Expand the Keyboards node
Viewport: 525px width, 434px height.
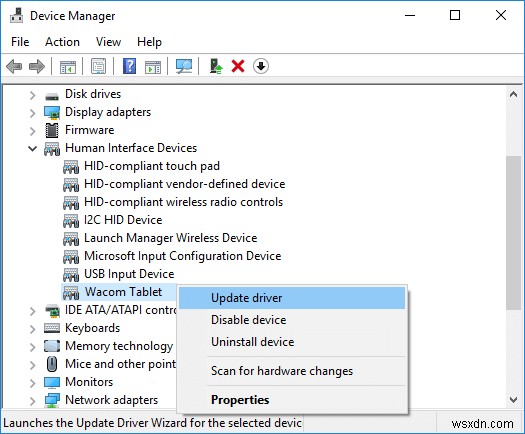[32, 329]
